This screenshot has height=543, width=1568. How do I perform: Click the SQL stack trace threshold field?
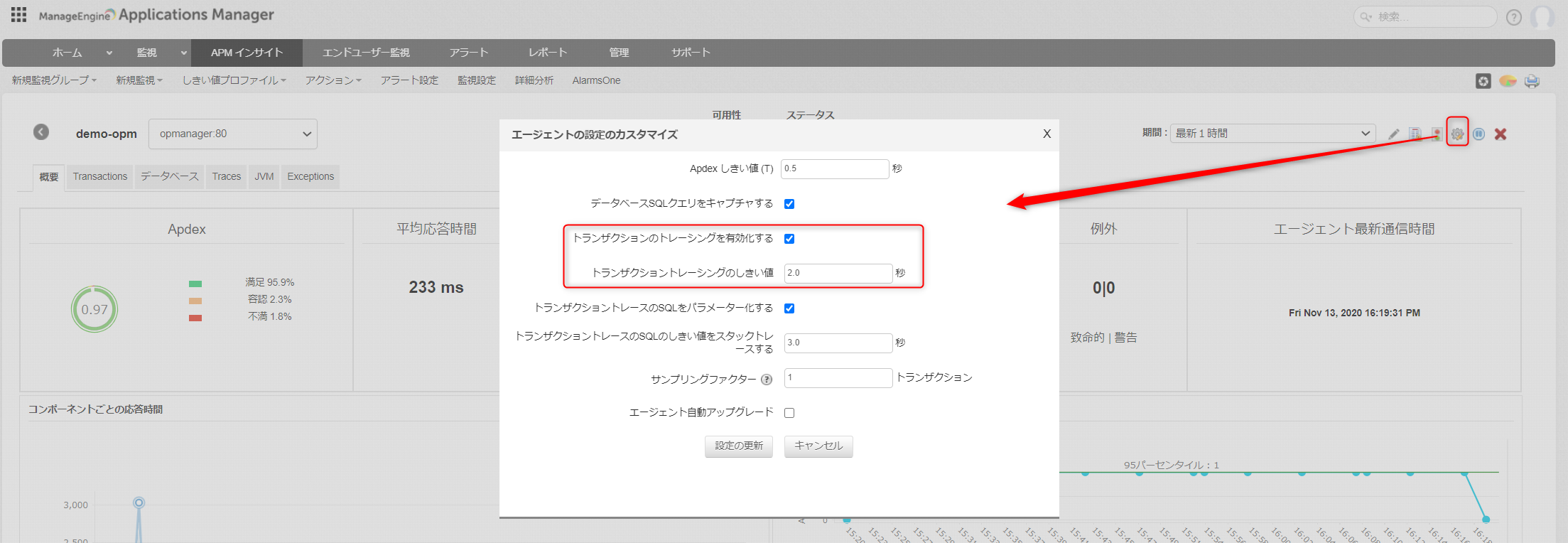tap(838, 343)
